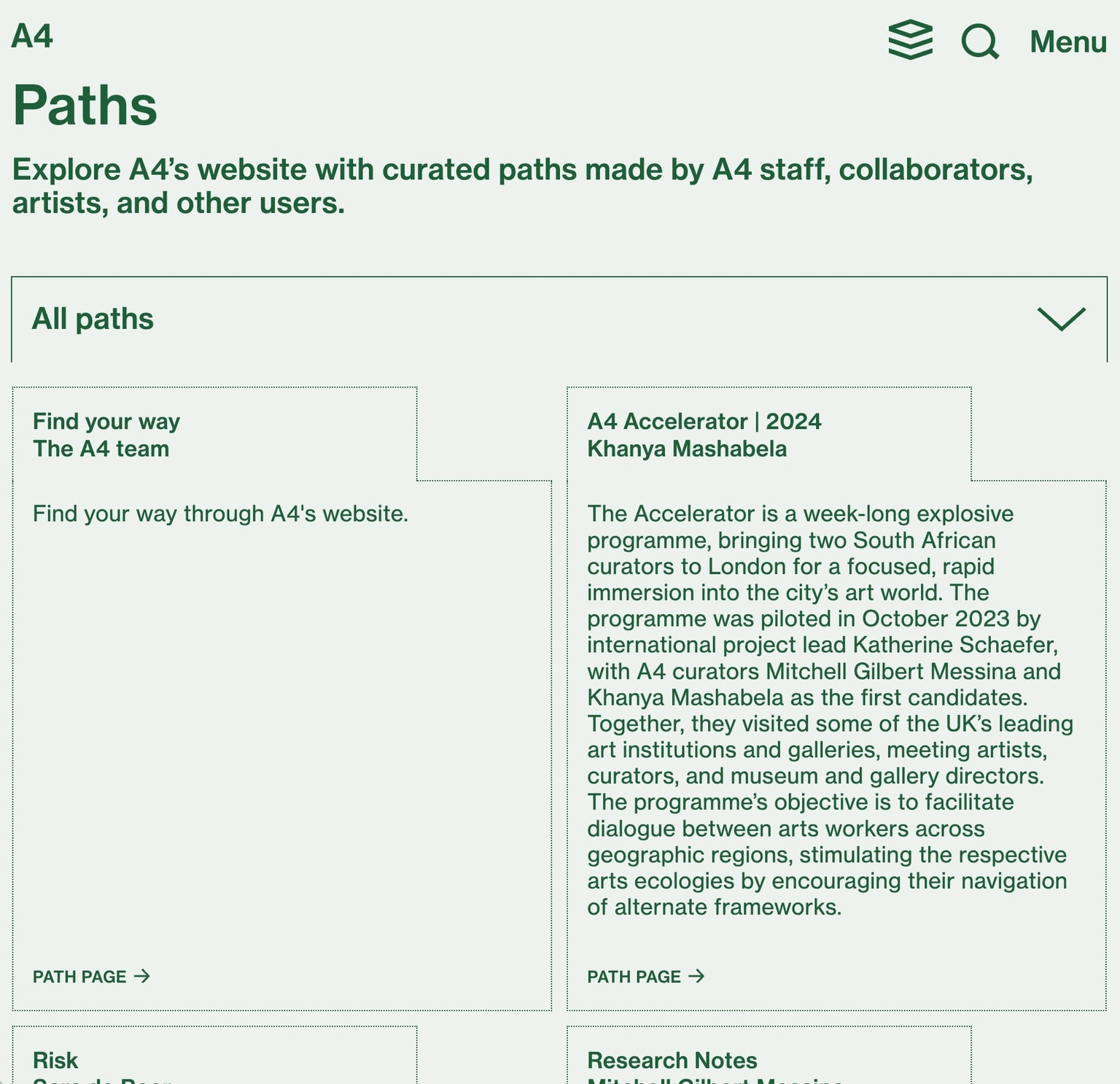Viewport: 1120px width, 1084px height.
Task: Click the Accelerator programme description text
Action: point(830,710)
